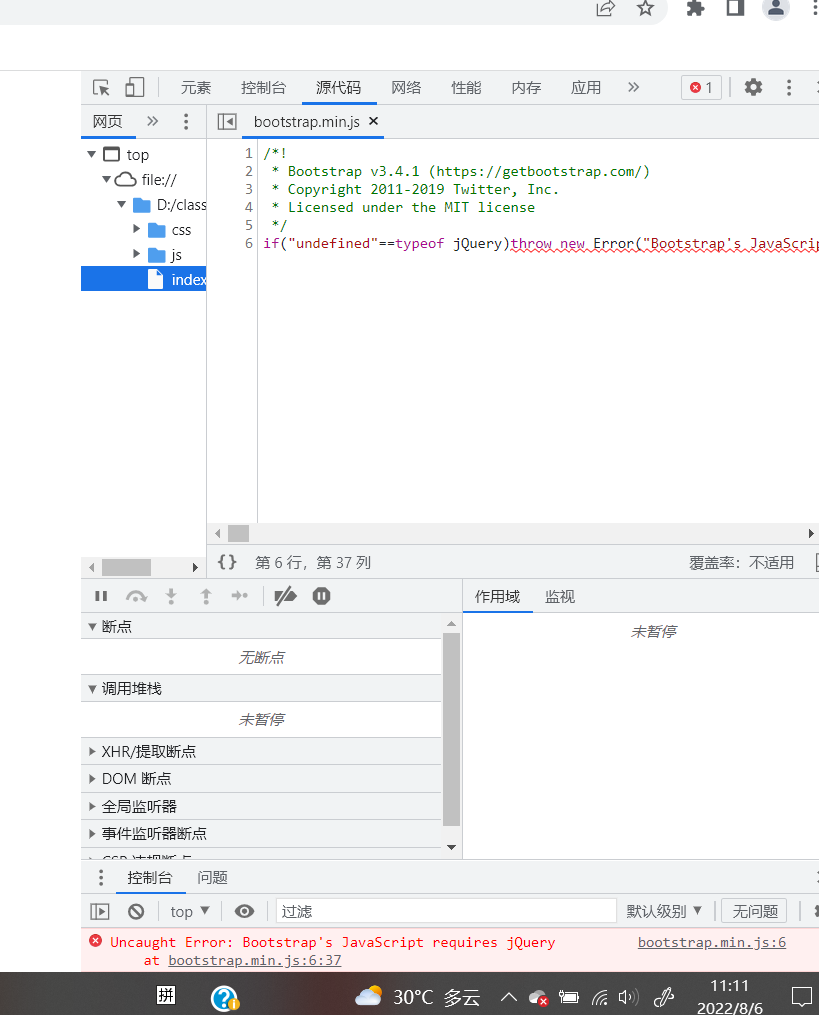
Task: Share this page icon
Action: [605, 8]
